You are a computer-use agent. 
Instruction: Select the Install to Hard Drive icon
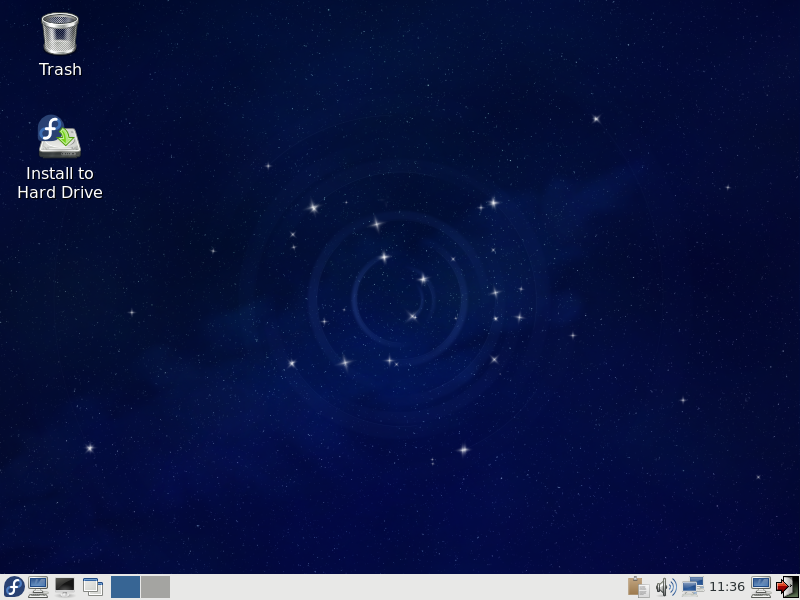(x=60, y=137)
